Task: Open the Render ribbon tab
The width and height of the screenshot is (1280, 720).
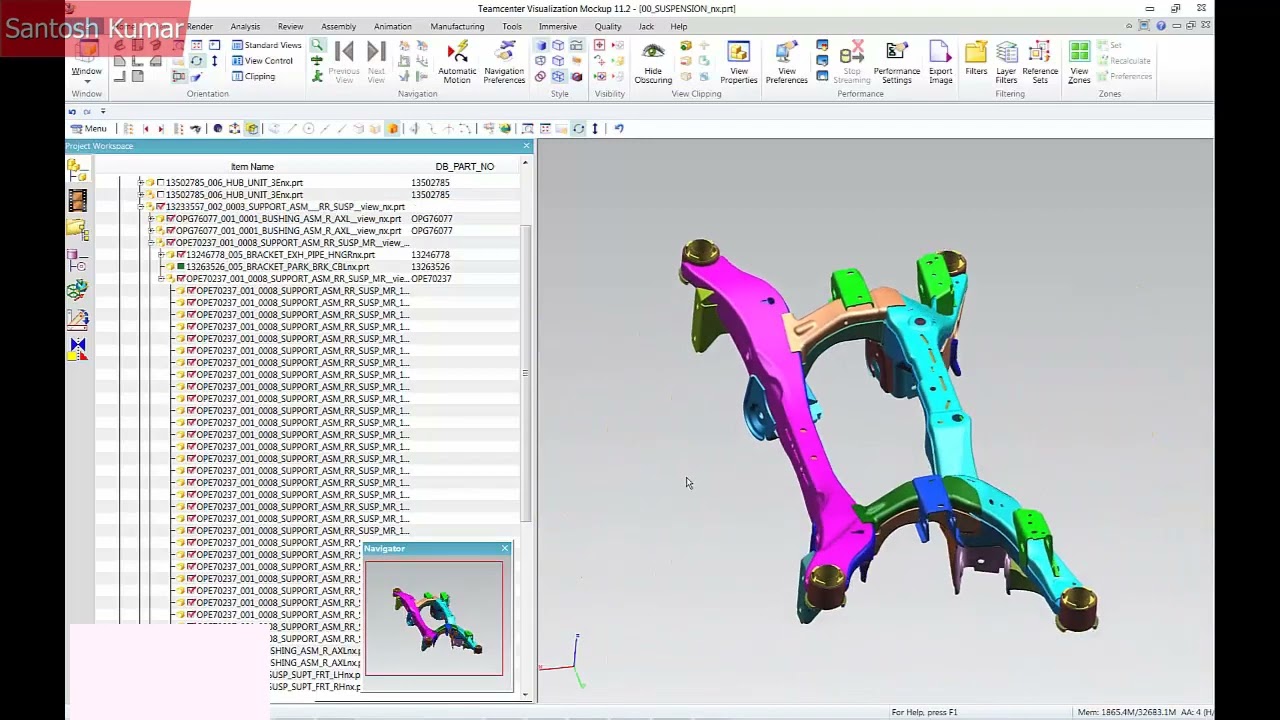Action: click(199, 26)
